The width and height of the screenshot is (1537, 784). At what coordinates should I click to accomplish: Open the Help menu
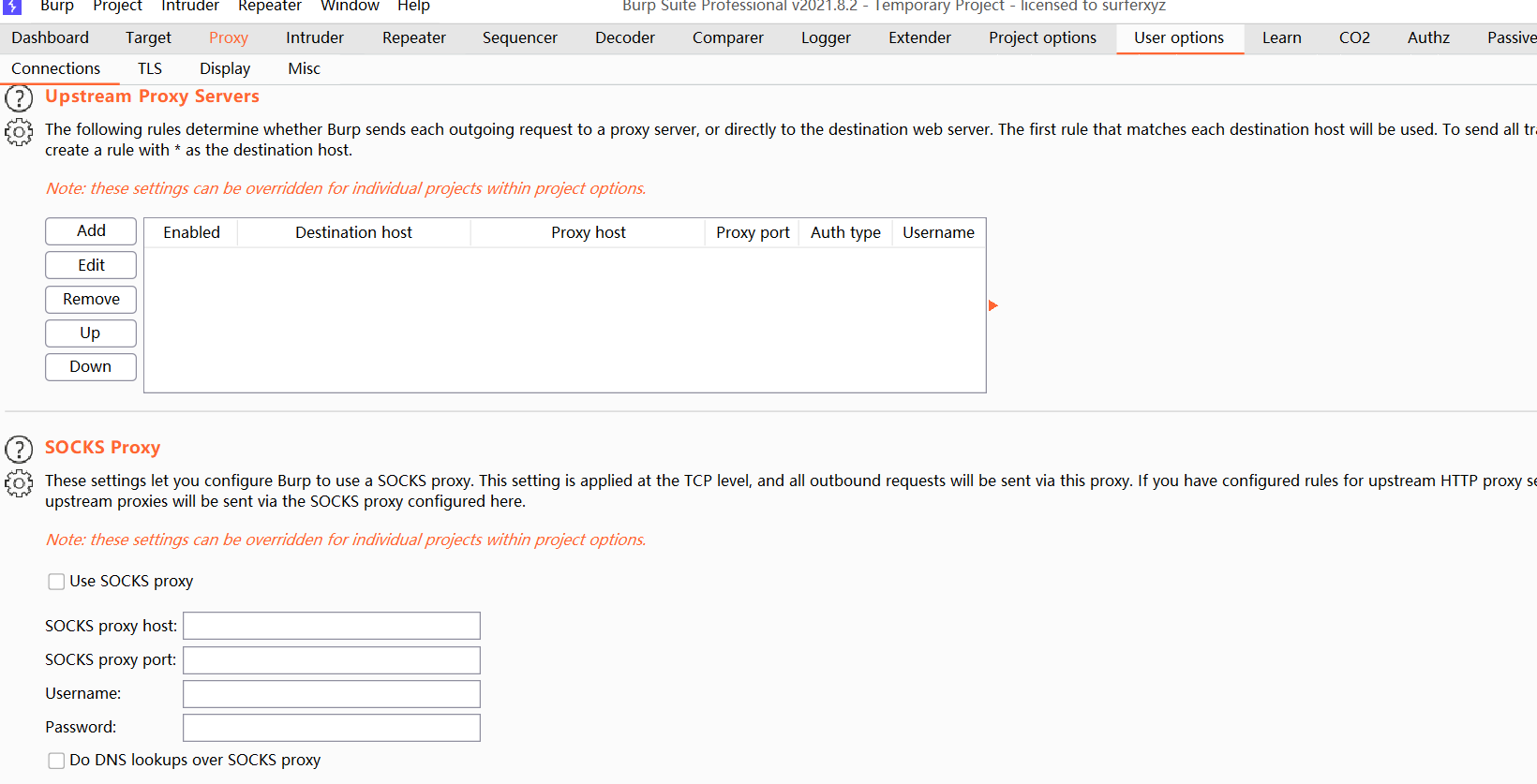tap(413, 6)
